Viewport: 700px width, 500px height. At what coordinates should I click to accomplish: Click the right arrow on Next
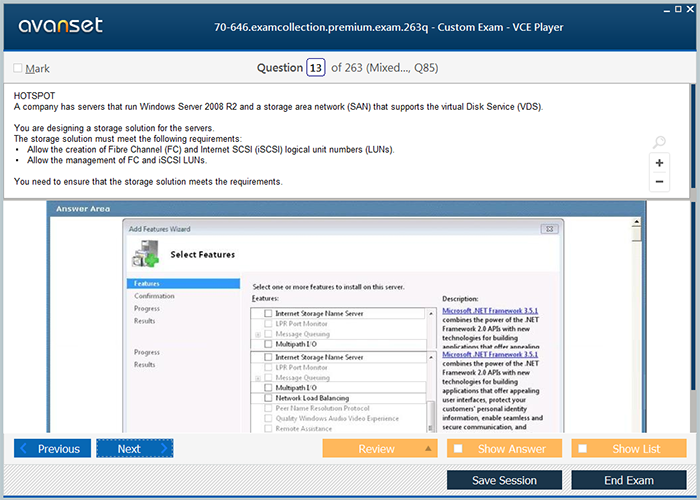tap(164, 448)
